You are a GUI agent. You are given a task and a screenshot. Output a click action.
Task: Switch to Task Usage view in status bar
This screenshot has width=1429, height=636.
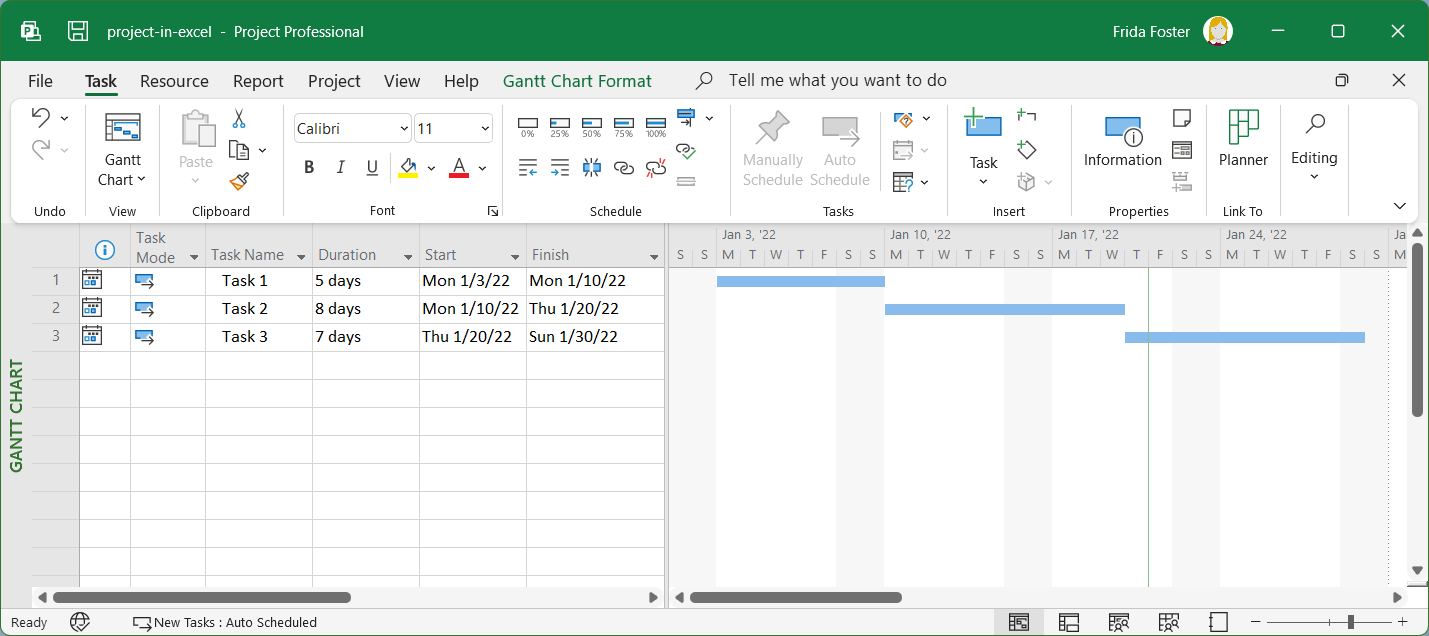(x=1069, y=622)
